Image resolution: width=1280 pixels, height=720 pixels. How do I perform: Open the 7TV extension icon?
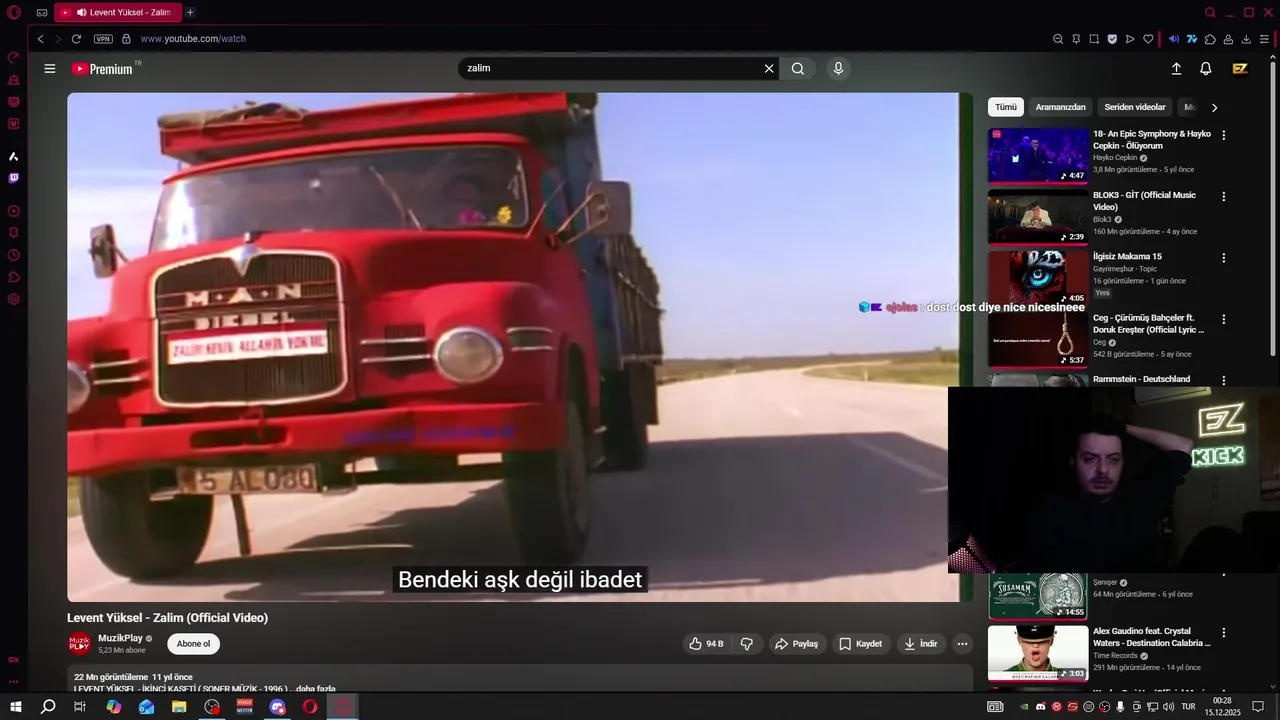click(1192, 39)
